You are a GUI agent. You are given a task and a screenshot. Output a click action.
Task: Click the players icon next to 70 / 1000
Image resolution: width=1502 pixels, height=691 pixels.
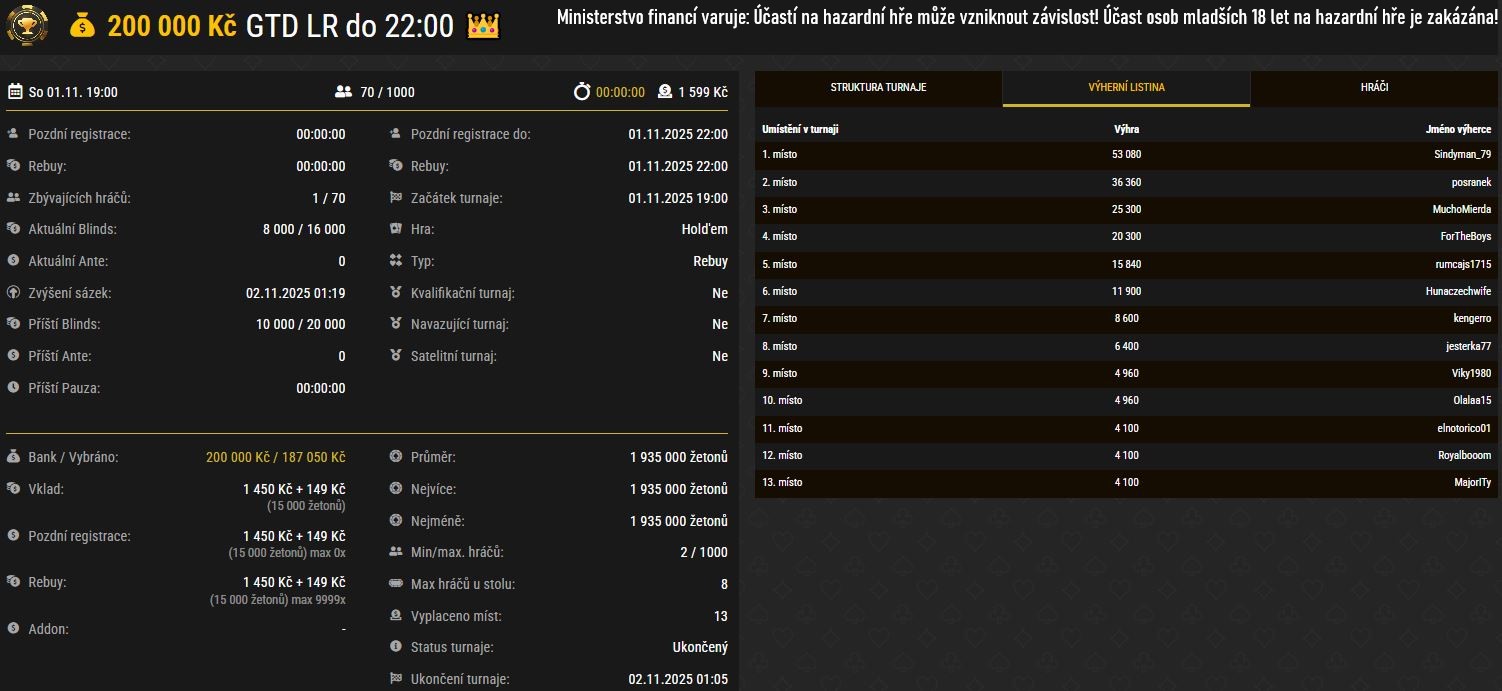[x=343, y=92]
